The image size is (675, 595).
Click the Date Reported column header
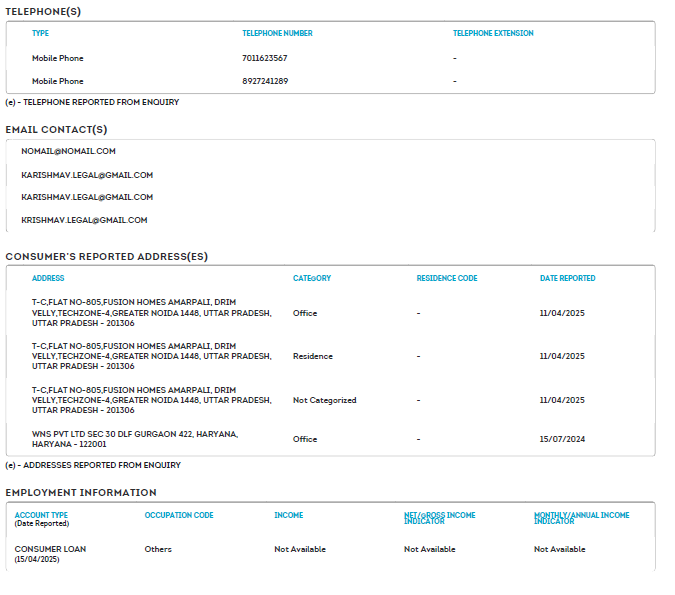567,278
